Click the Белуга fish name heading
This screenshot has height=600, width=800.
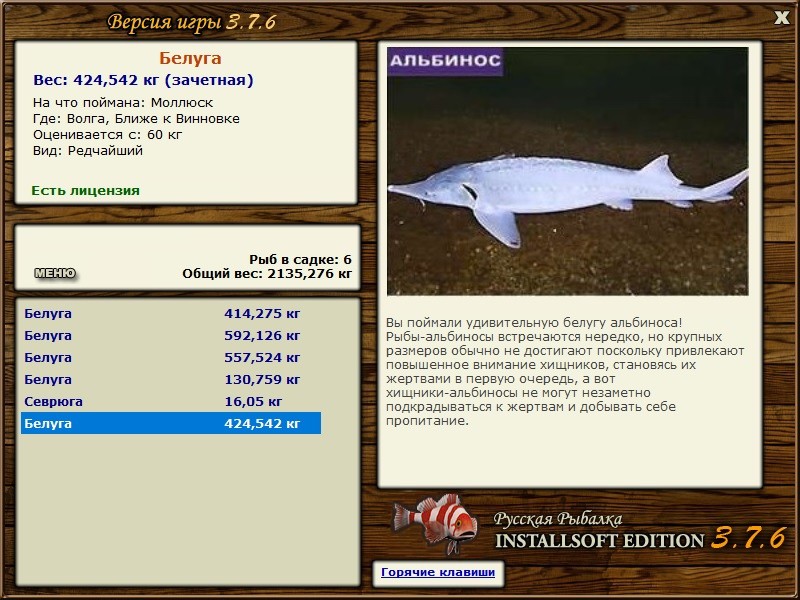click(x=190, y=58)
